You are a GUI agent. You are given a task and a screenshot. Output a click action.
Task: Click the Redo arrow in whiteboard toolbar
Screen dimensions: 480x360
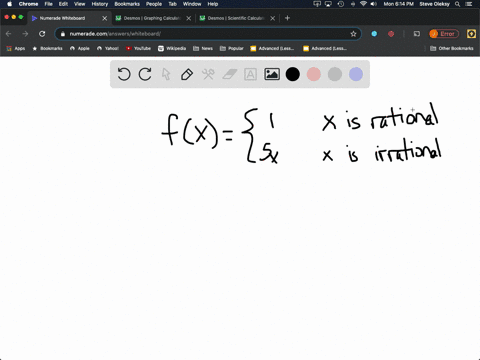click(x=145, y=74)
